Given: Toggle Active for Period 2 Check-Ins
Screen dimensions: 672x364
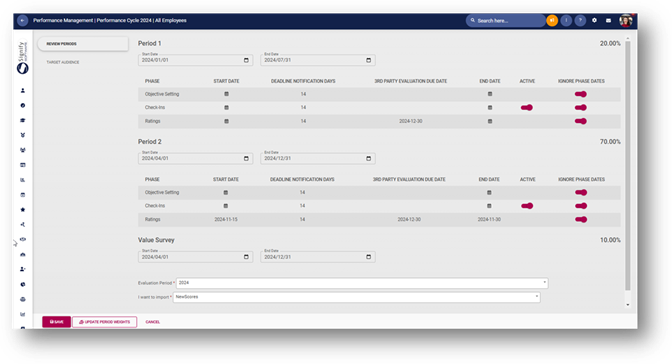Looking at the screenshot, I should [x=527, y=206].
